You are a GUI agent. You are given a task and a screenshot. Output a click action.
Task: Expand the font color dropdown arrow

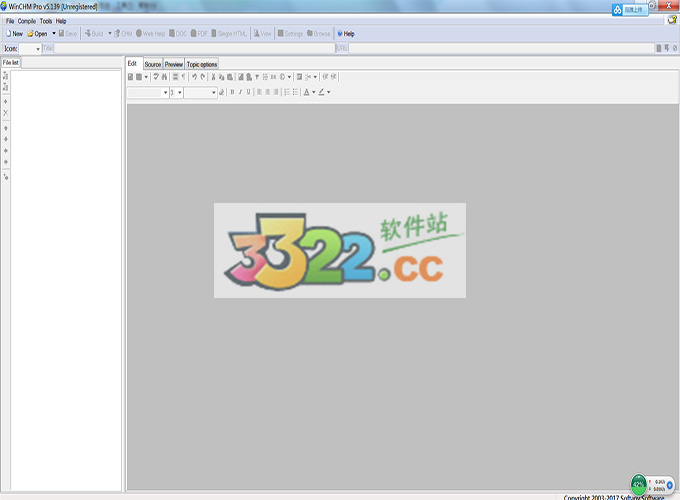(x=314, y=92)
